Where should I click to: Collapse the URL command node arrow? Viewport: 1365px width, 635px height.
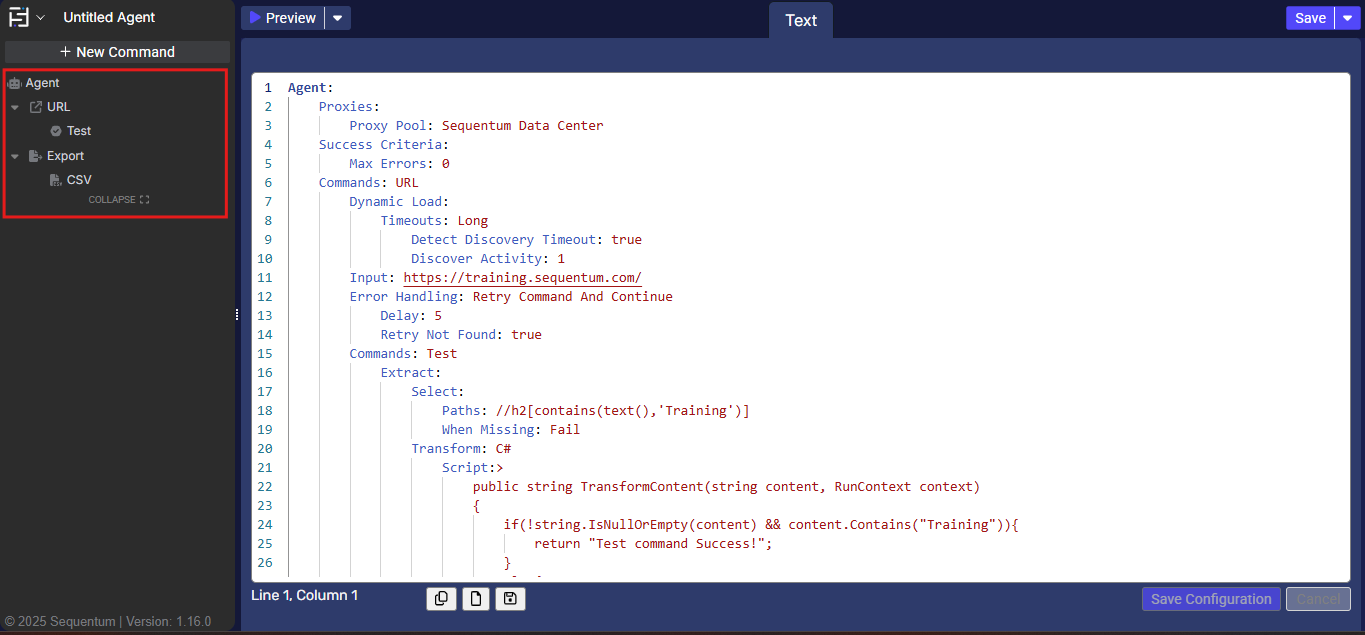point(15,107)
